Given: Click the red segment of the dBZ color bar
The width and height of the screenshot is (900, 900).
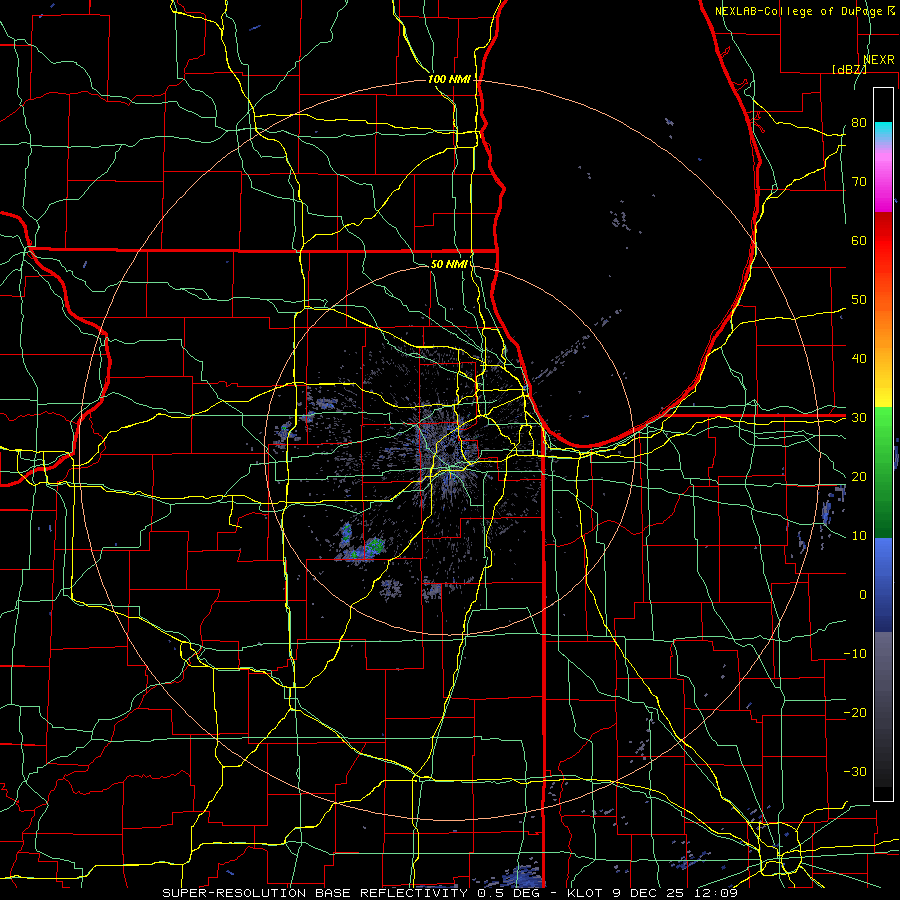Looking at the screenshot, I should click(x=883, y=241).
